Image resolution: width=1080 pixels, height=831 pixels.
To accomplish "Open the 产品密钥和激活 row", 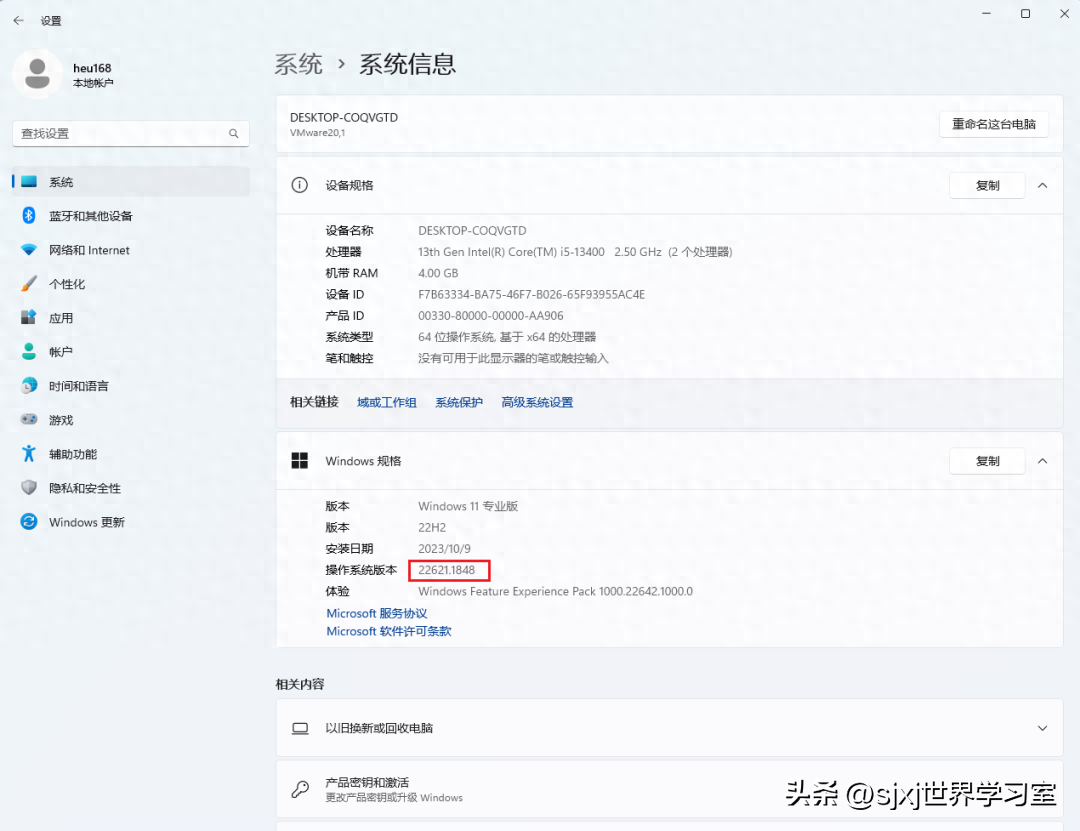I will pos(669,789).
